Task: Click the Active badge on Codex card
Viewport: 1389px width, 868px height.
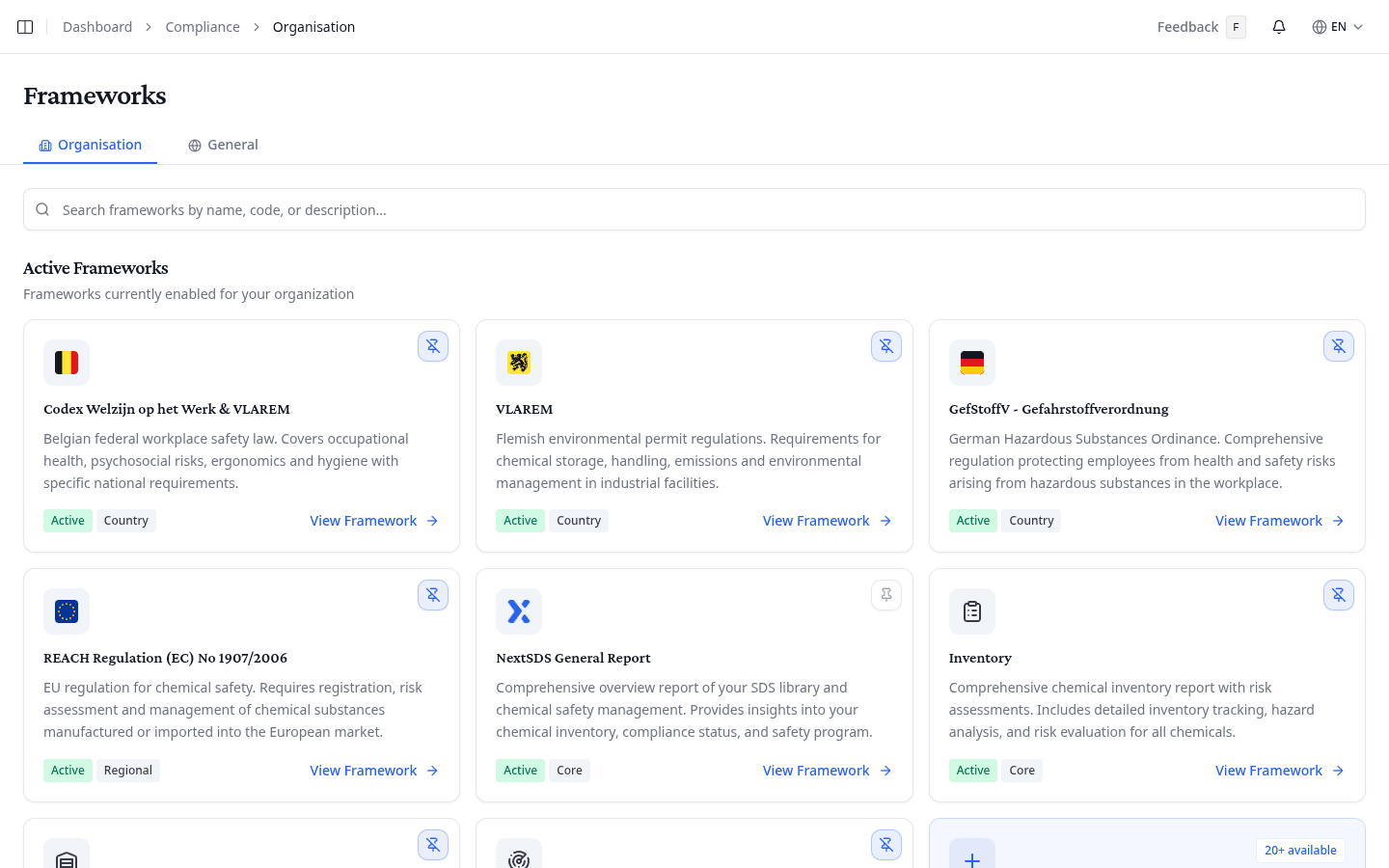Action: point(68,521)
